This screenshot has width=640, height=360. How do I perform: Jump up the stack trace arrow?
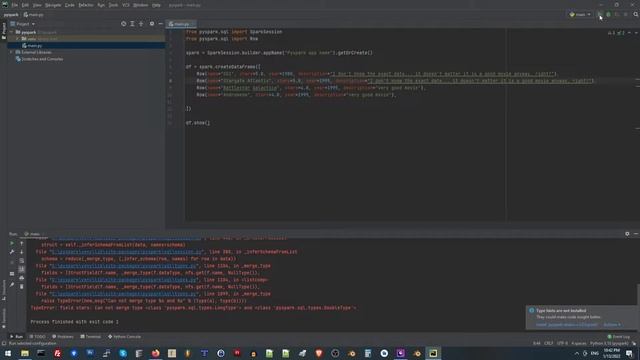(22, 243)
